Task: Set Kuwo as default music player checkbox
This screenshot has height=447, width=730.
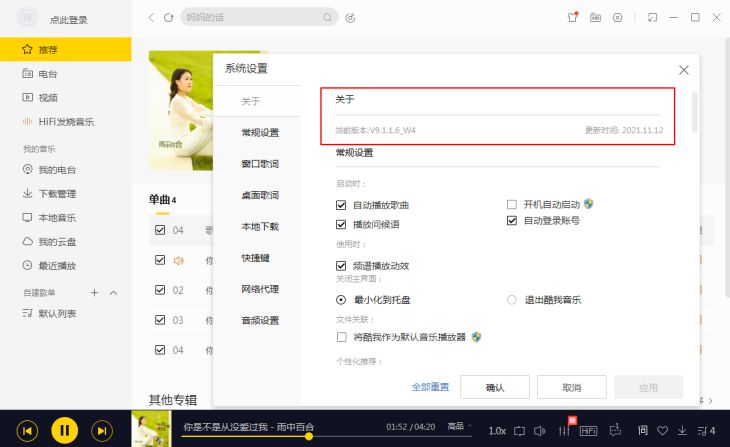Action: [341, 337]
